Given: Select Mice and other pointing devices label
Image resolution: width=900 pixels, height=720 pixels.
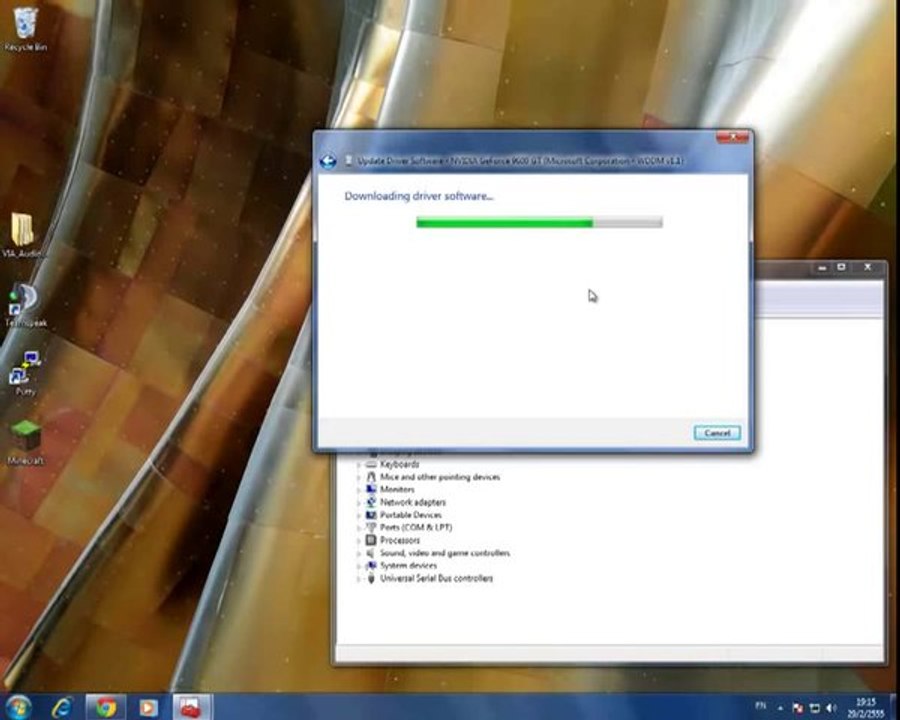Looking at the screenshot, I should [x=440, y=477].
